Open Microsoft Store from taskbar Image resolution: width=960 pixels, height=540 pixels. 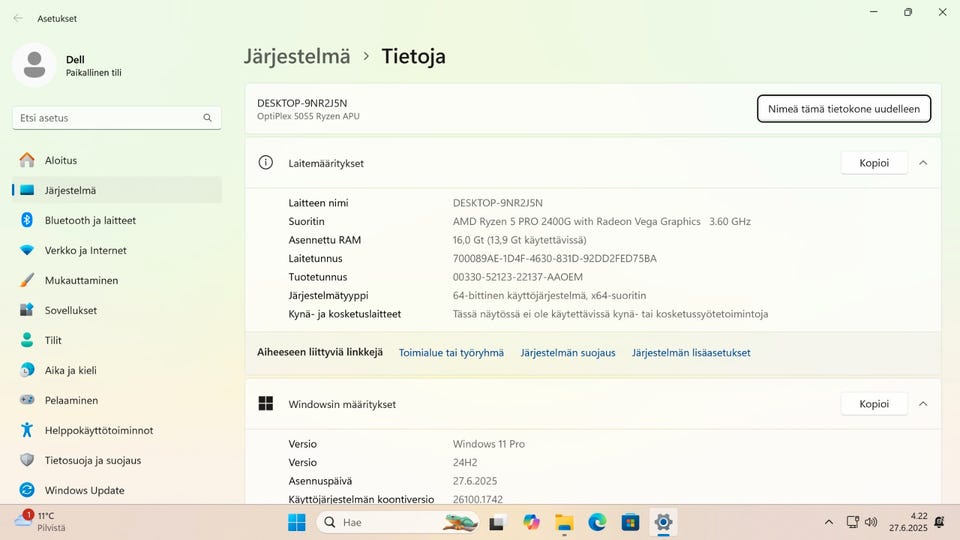[x=630, y=522]
